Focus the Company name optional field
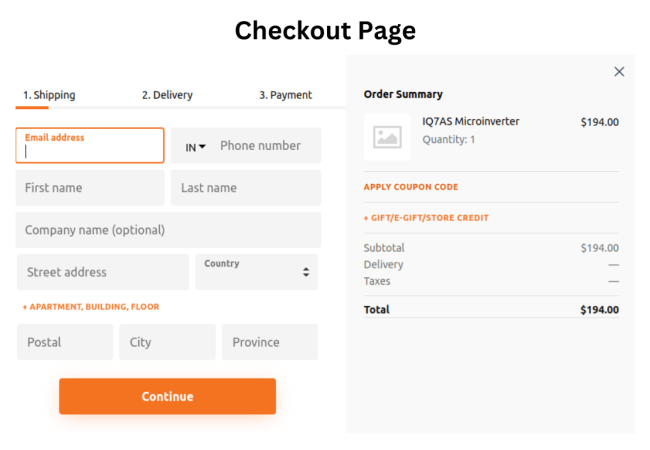 (168, 230)
